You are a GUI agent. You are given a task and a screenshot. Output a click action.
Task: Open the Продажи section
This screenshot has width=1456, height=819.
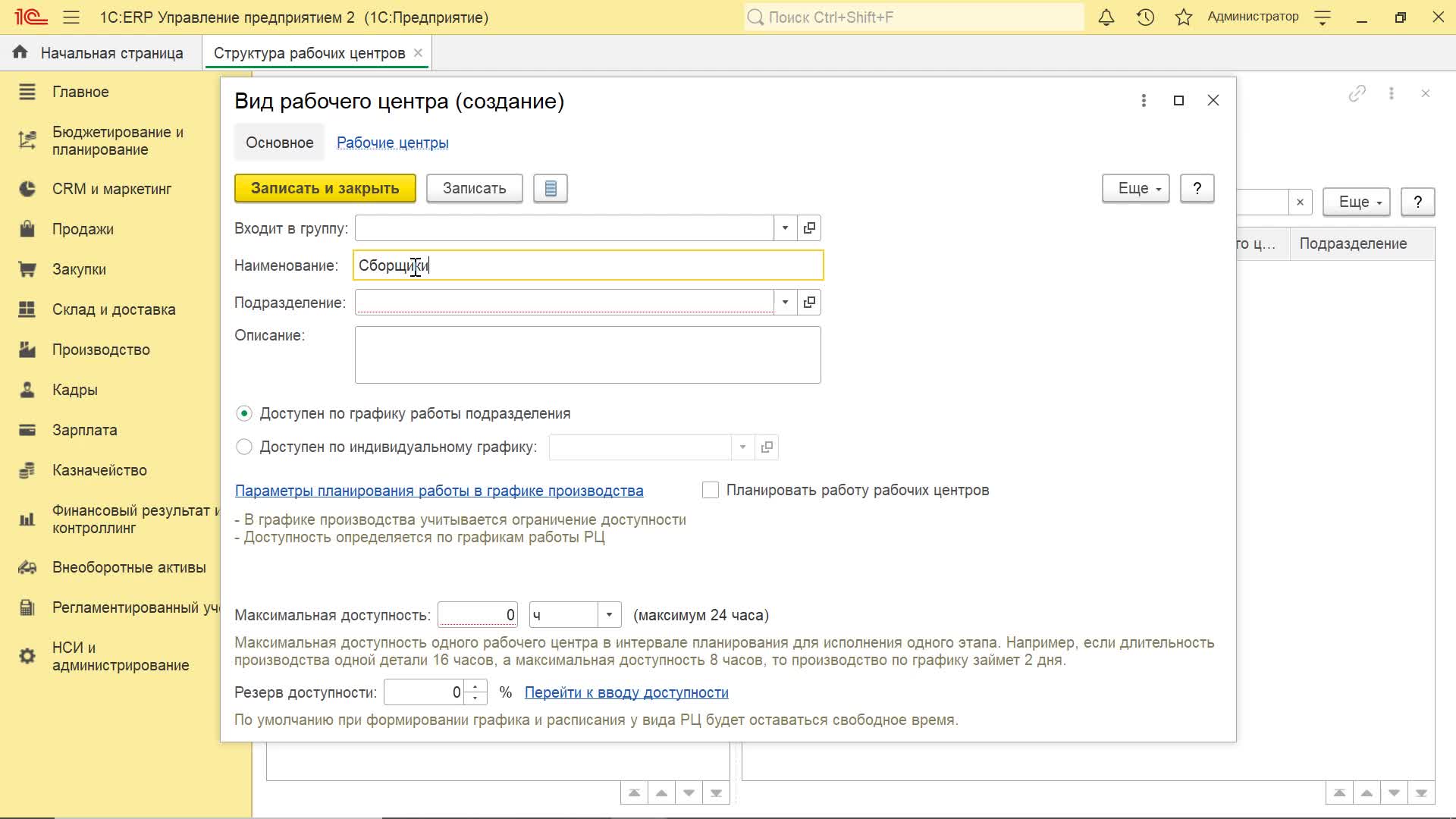(x=83, y=229)
